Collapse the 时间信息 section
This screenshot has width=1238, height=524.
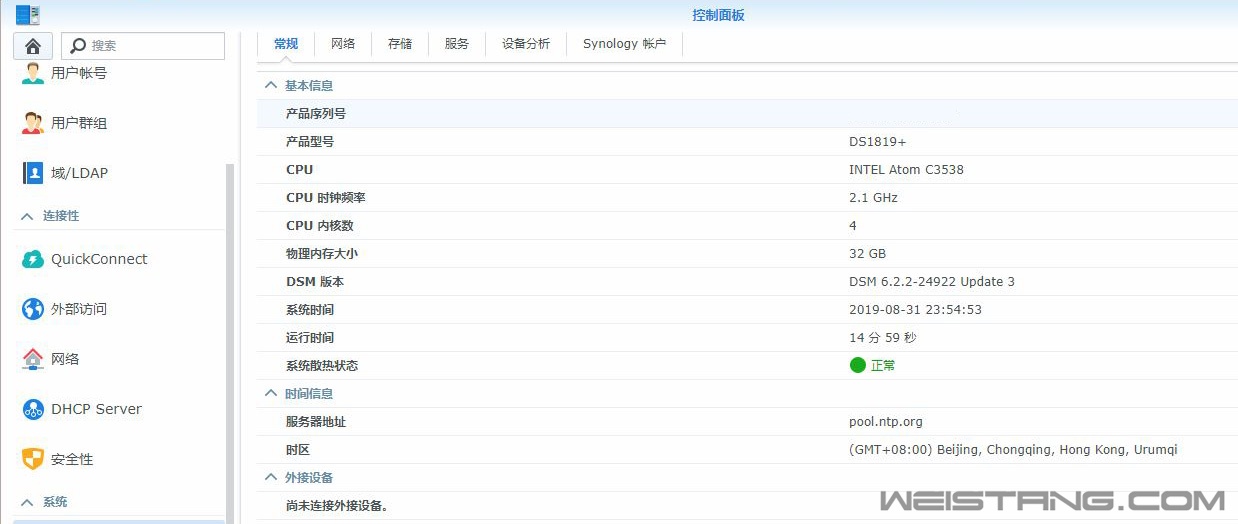[270, 394]
